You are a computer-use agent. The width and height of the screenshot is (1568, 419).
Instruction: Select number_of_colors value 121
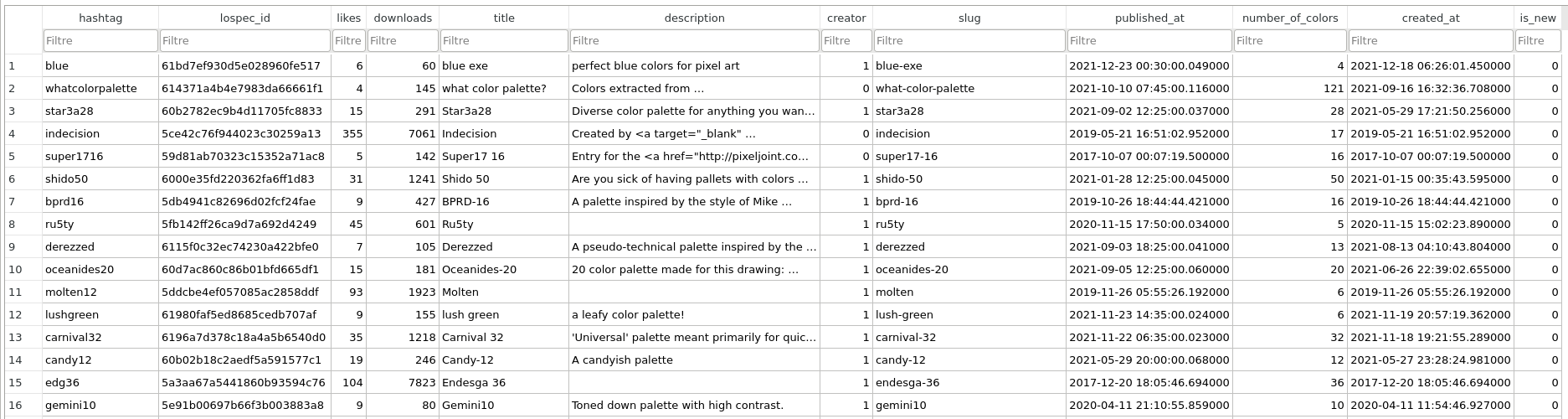(x=1290, y=88)
